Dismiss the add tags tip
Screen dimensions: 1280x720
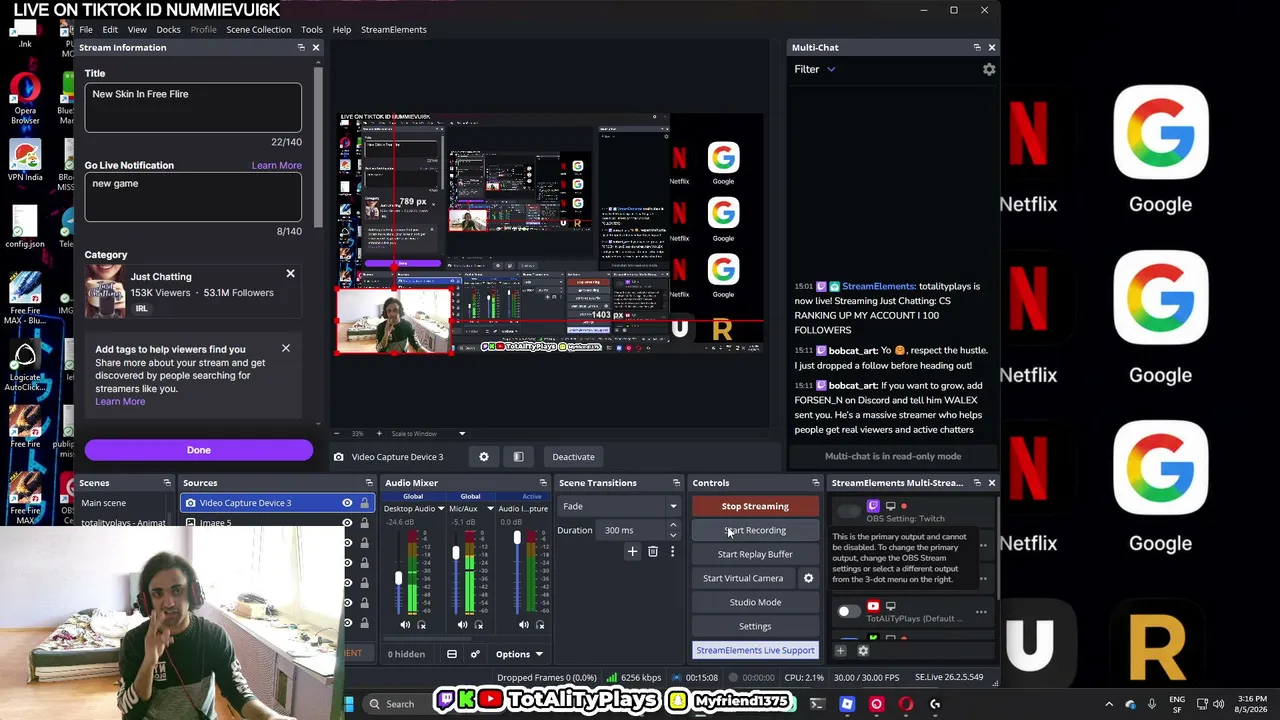point(286,348)
